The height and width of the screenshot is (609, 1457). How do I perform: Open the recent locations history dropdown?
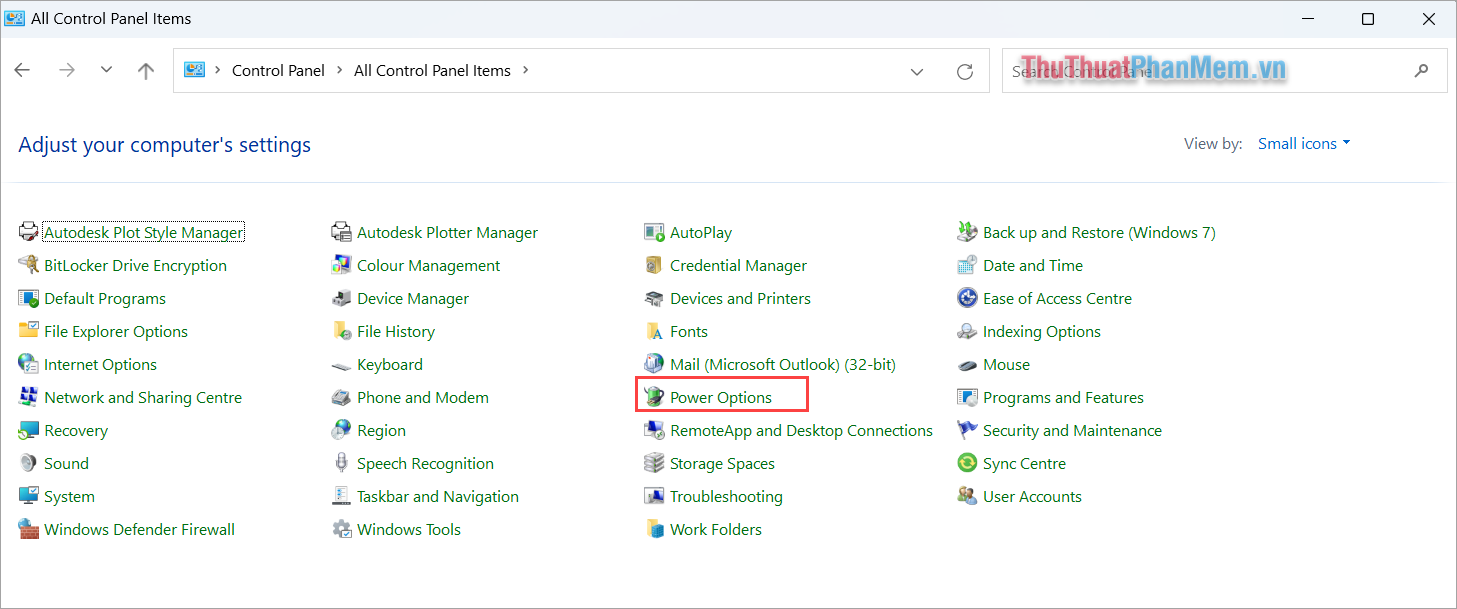106,70
